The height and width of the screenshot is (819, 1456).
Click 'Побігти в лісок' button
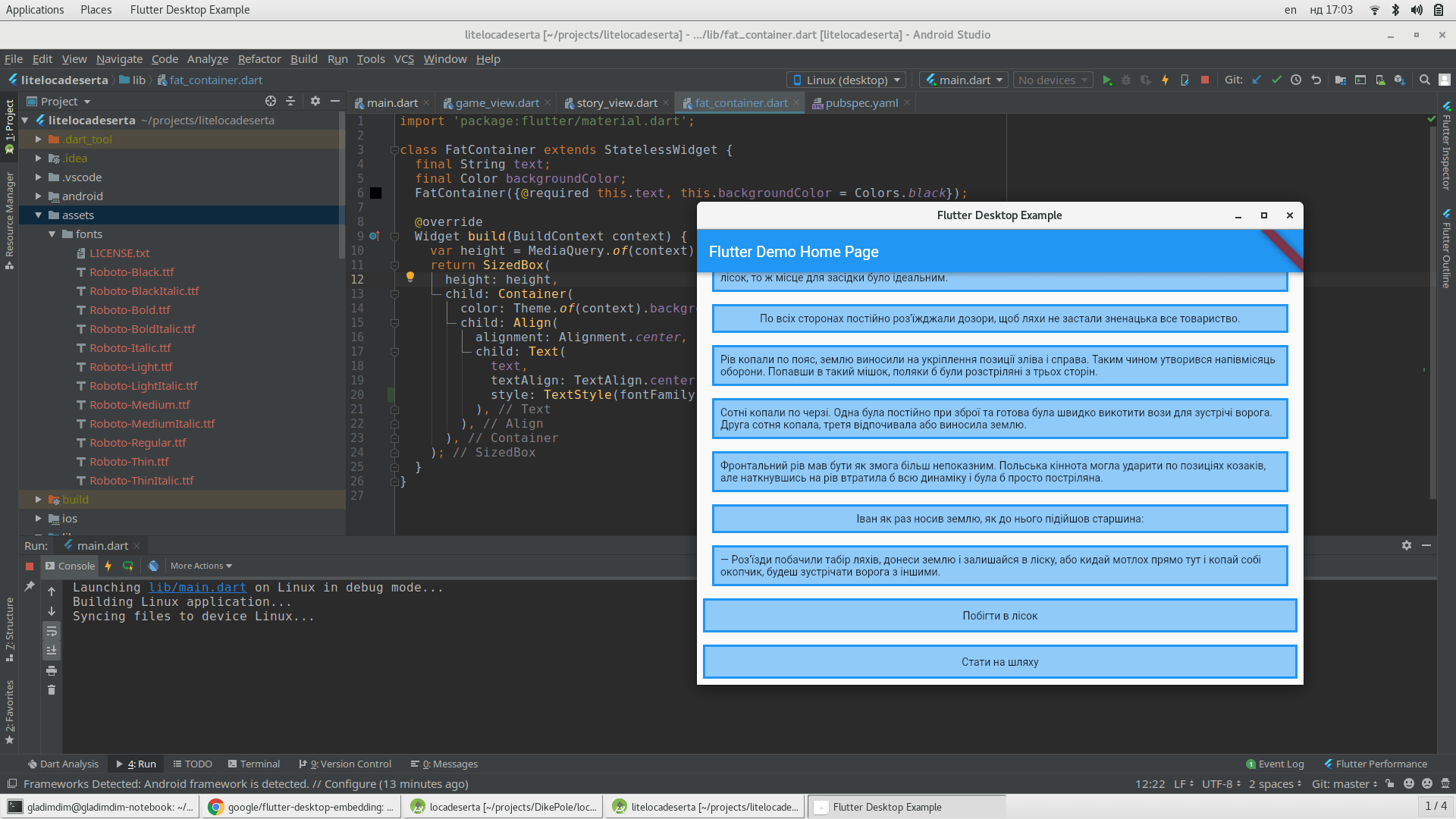click(x=999, y=616)
